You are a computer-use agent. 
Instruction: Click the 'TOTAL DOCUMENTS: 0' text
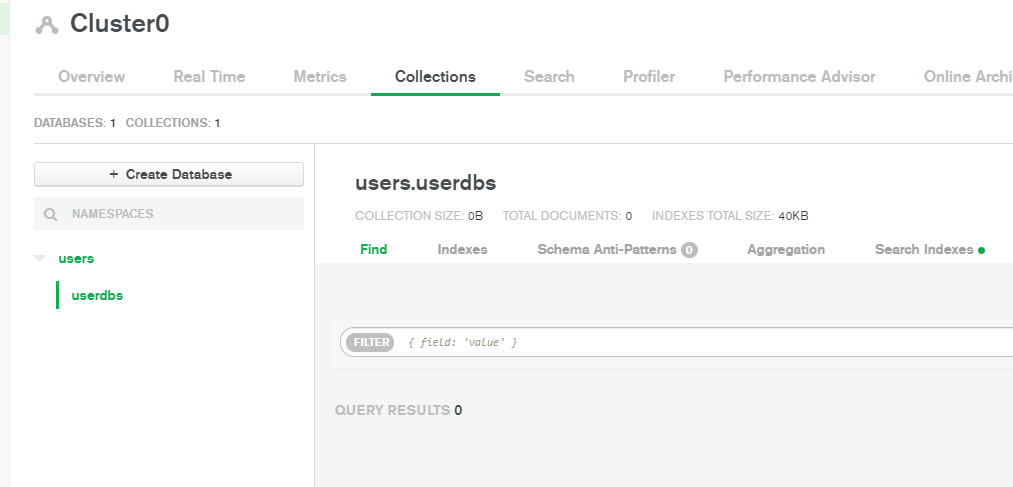(x=567, y=216)
